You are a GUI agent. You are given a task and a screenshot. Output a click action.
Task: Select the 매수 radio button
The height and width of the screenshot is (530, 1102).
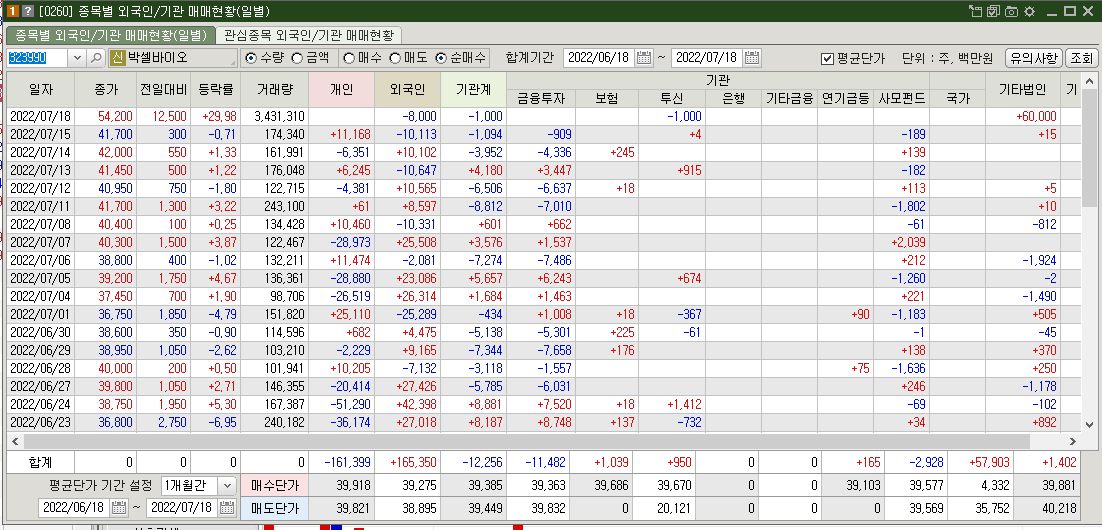click(349, 58)
